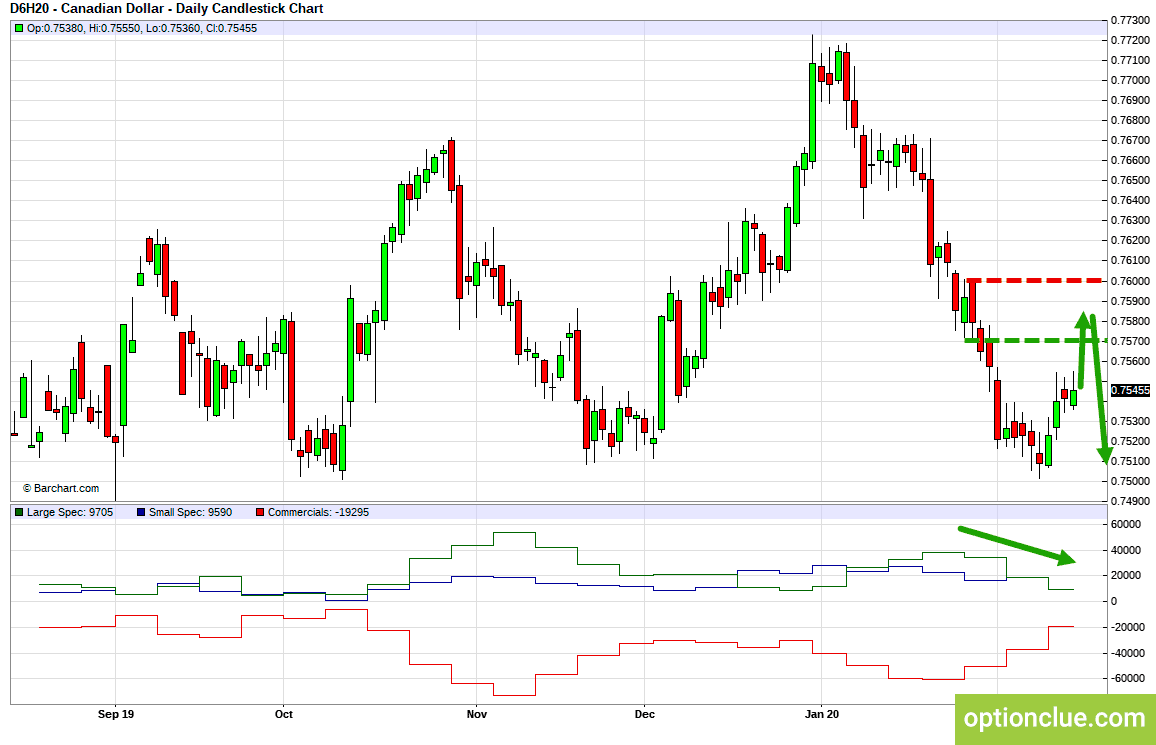Click the green OHLC legend square
The image size is (1156, 745).
pos(19,28)
